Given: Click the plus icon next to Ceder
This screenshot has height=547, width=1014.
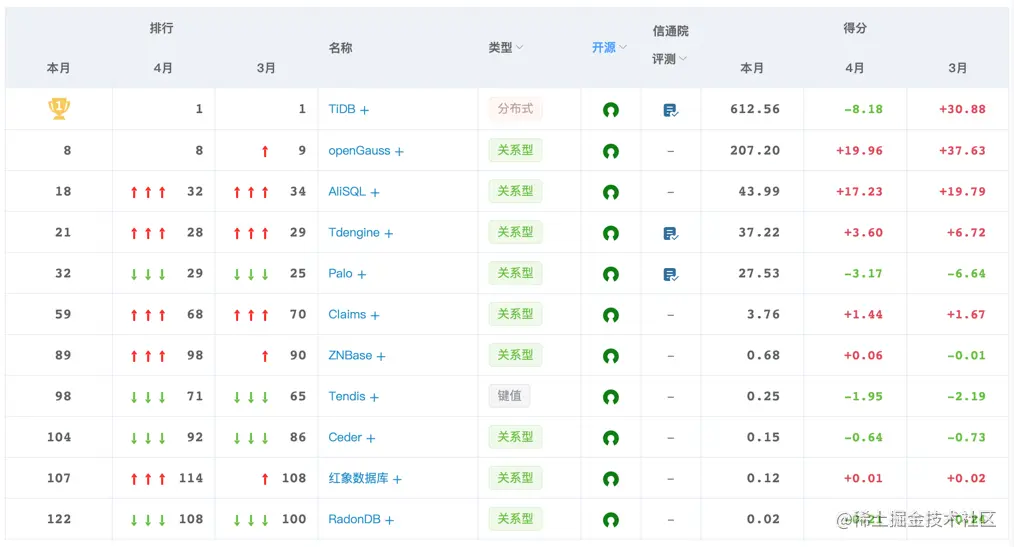Looking at the screenshot, I should tap(371, 438).
